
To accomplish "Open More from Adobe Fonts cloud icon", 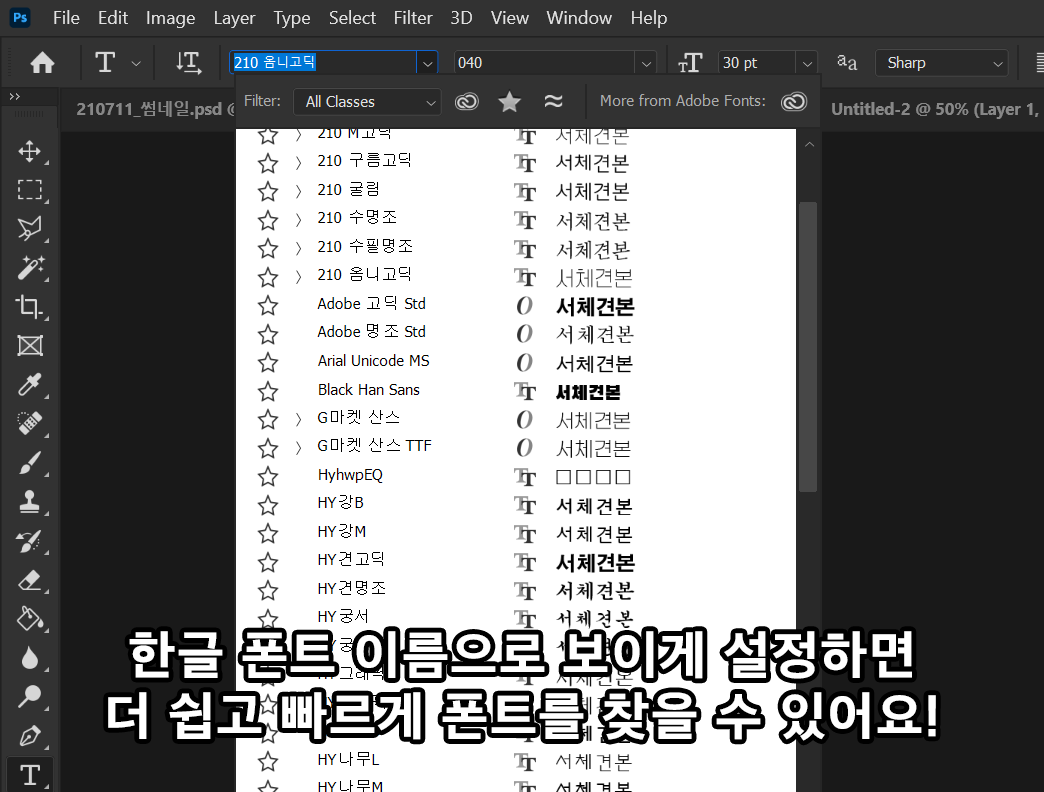I will coord(794,101).
